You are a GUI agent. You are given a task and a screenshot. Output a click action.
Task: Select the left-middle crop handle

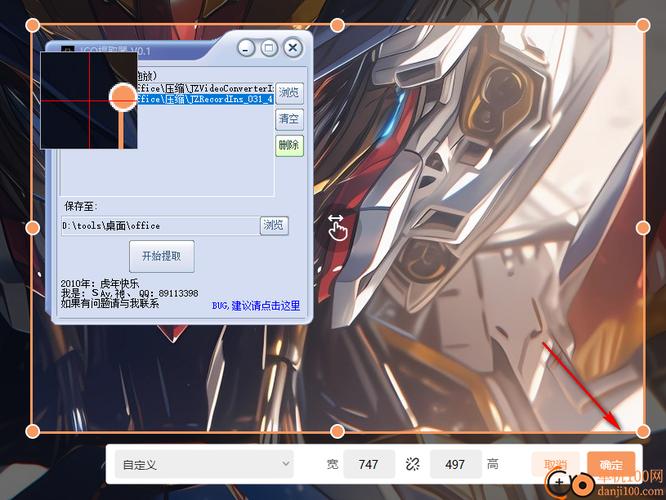click(33, 228)
